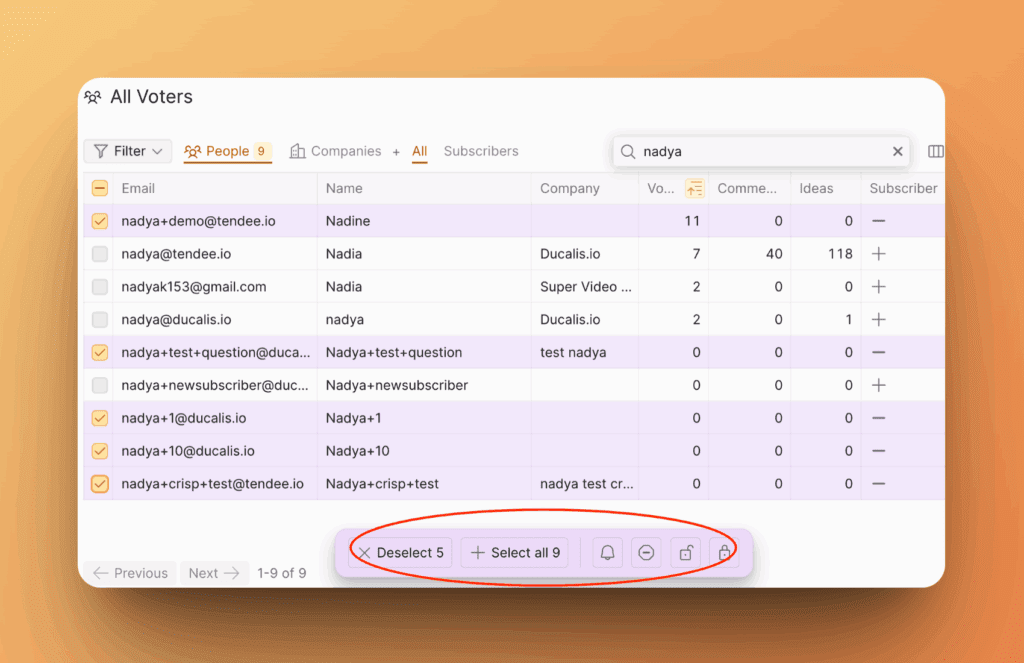Screen dimensions: 1024x663
Task: Toggle the header select-all checkbox
Action: coord(100,188)
